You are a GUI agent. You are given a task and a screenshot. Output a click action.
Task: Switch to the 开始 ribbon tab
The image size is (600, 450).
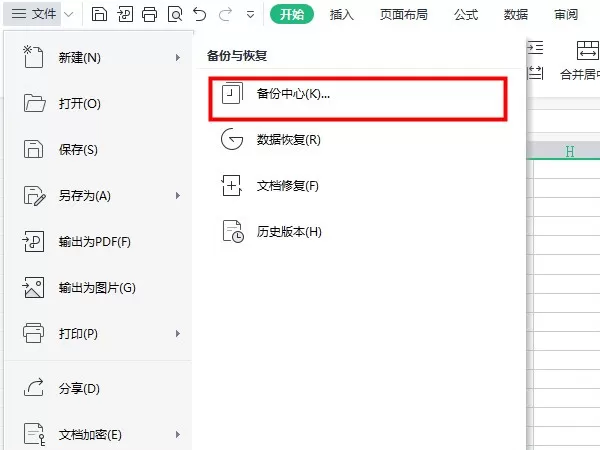pos(292,15)
